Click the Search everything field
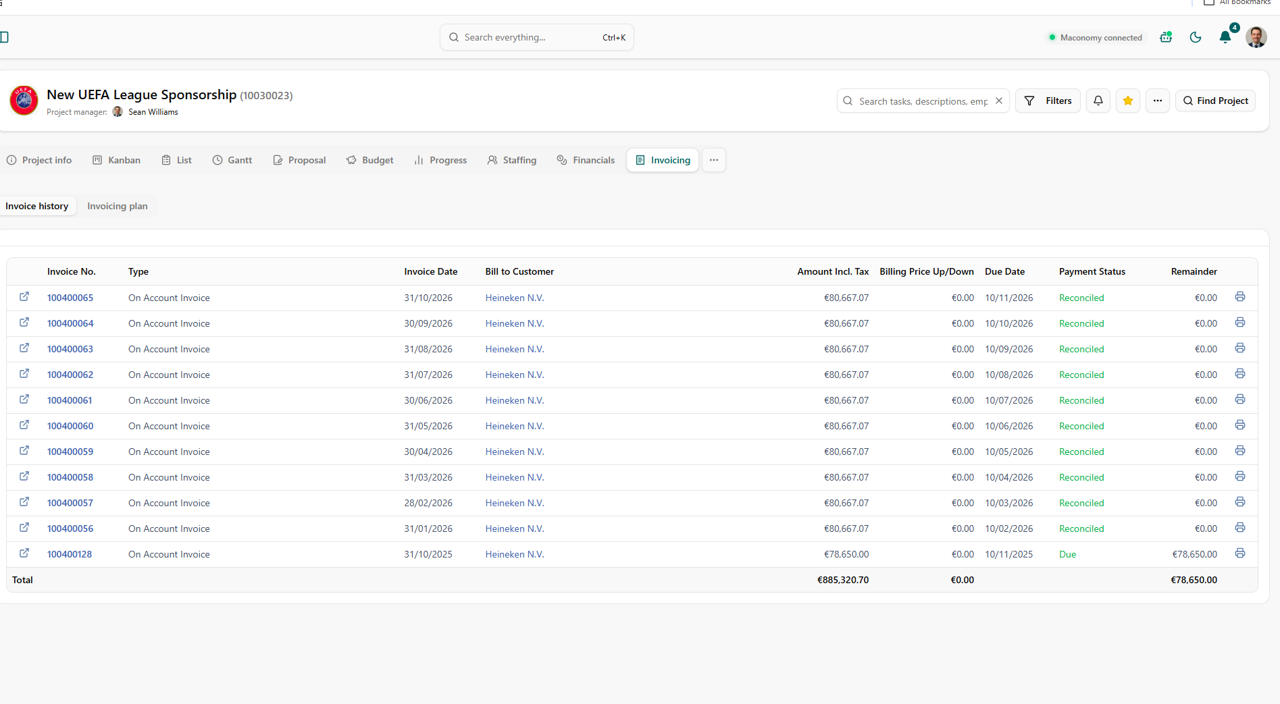This screenshot has width=1280, height=704. click(537, 37)
